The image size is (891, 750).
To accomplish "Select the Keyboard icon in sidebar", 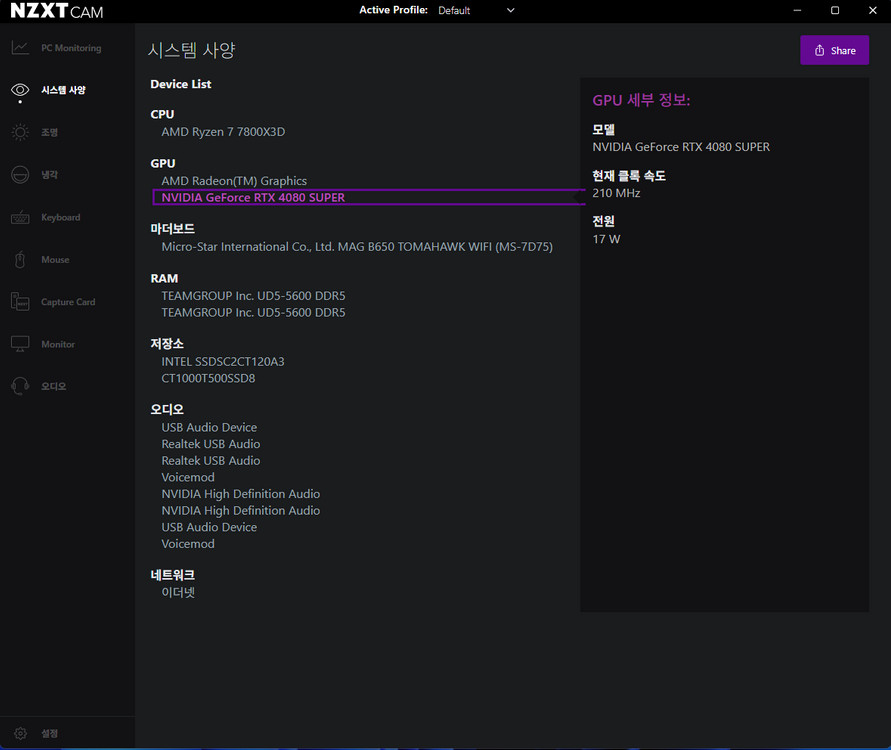I will 20,217.
